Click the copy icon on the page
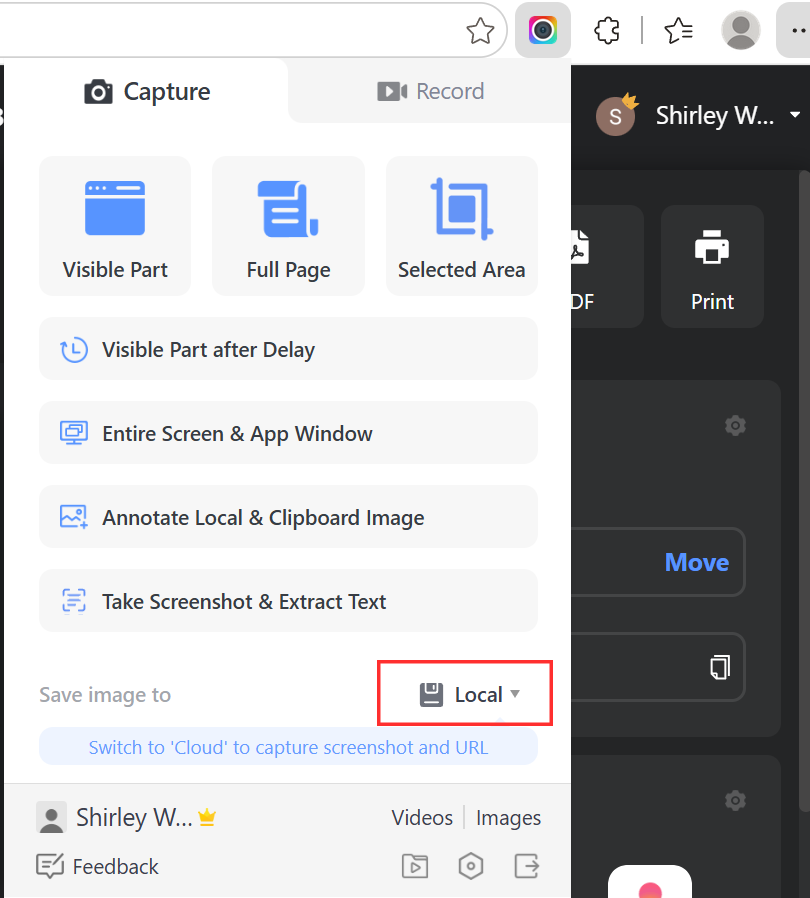 [x=719, y=667]
